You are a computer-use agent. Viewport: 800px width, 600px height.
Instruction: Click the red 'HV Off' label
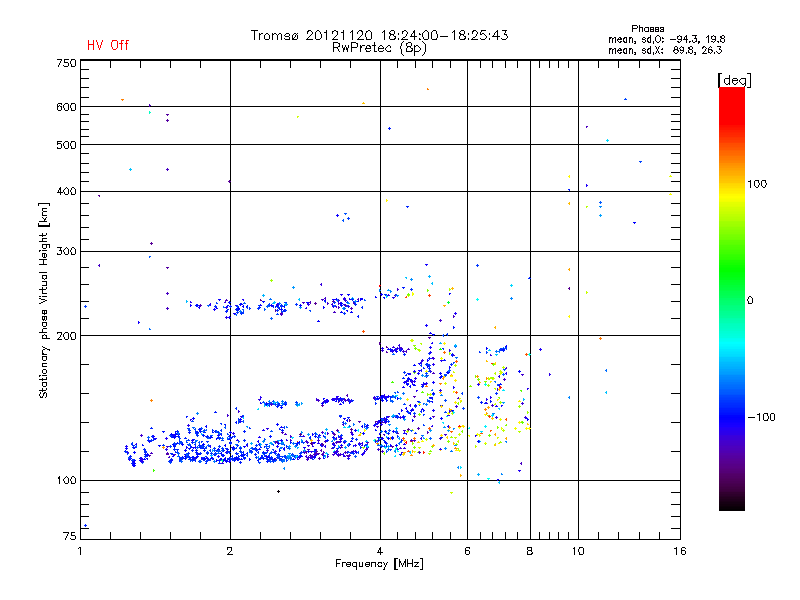(108, 45)
